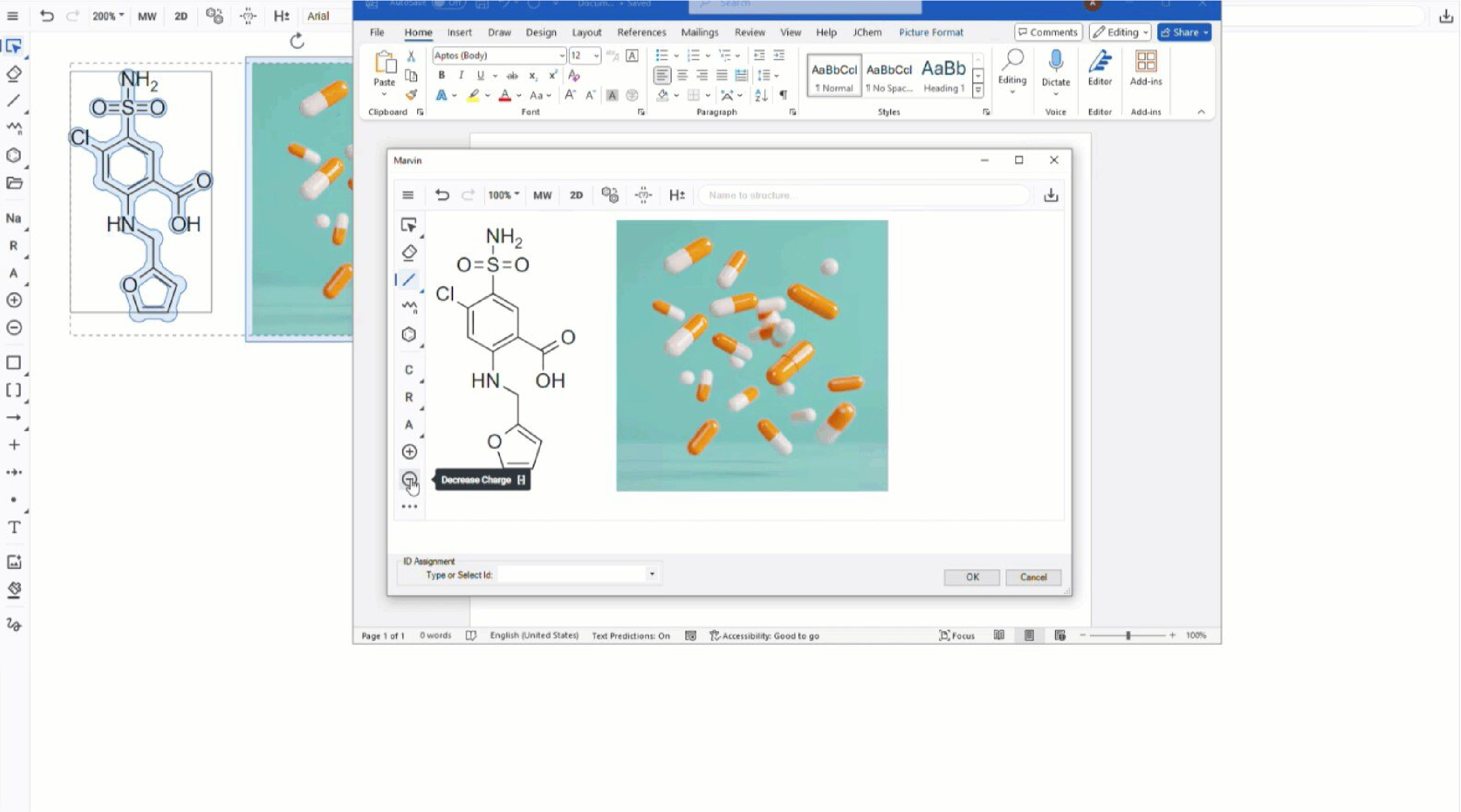1461x812 pixels.
Task: Open the Aptos (Body) font name dropdown
Action: (561, 56)
